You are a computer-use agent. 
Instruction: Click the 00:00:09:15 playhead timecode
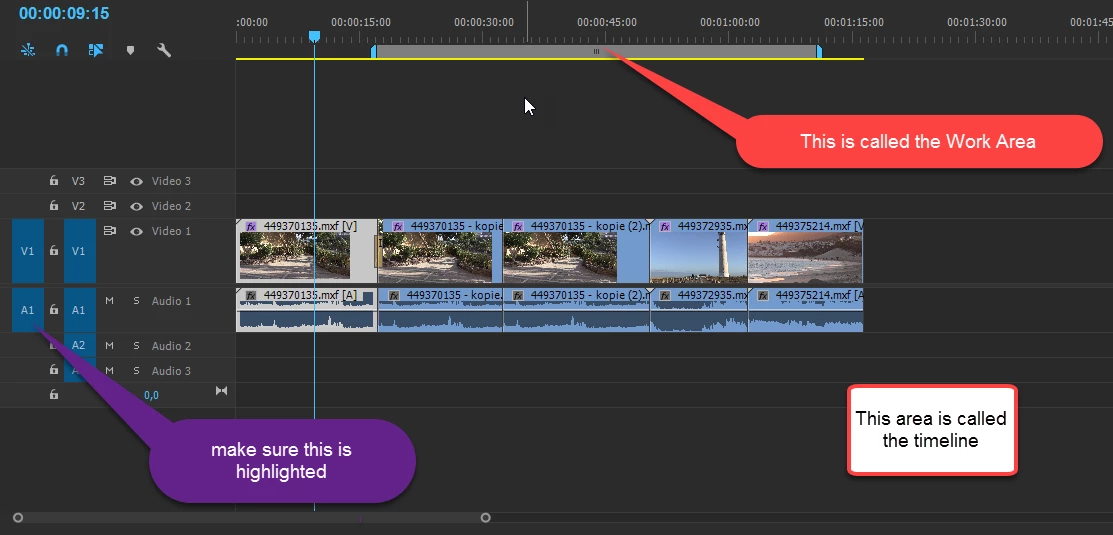[x=64, y=13]
